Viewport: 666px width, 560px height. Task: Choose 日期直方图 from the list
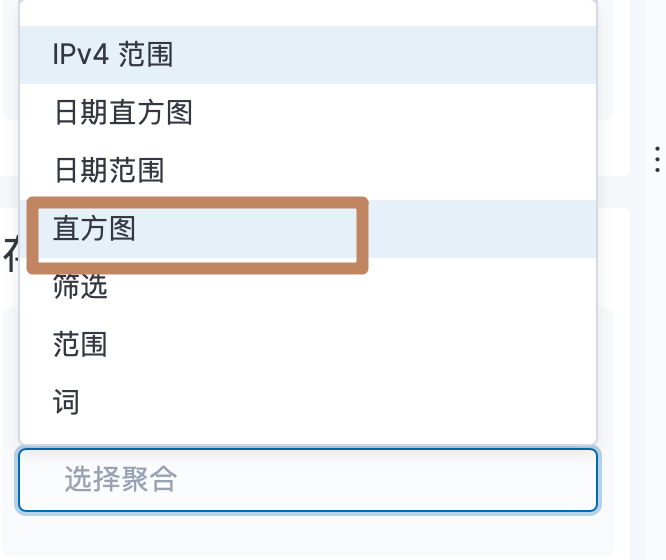pos(308,113)
